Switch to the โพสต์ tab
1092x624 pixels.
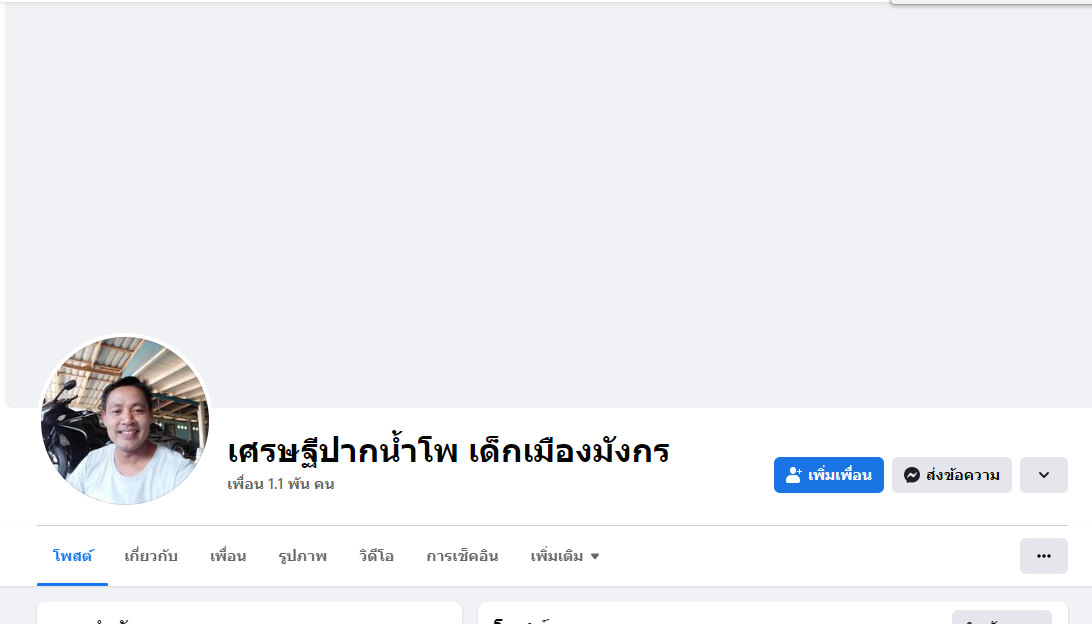(72, 556)
